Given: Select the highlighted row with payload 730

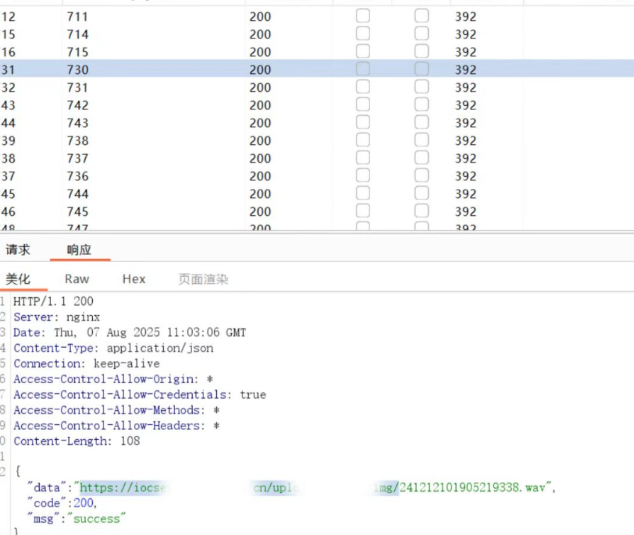Looking at the screenshot, I should pos(317,69).
